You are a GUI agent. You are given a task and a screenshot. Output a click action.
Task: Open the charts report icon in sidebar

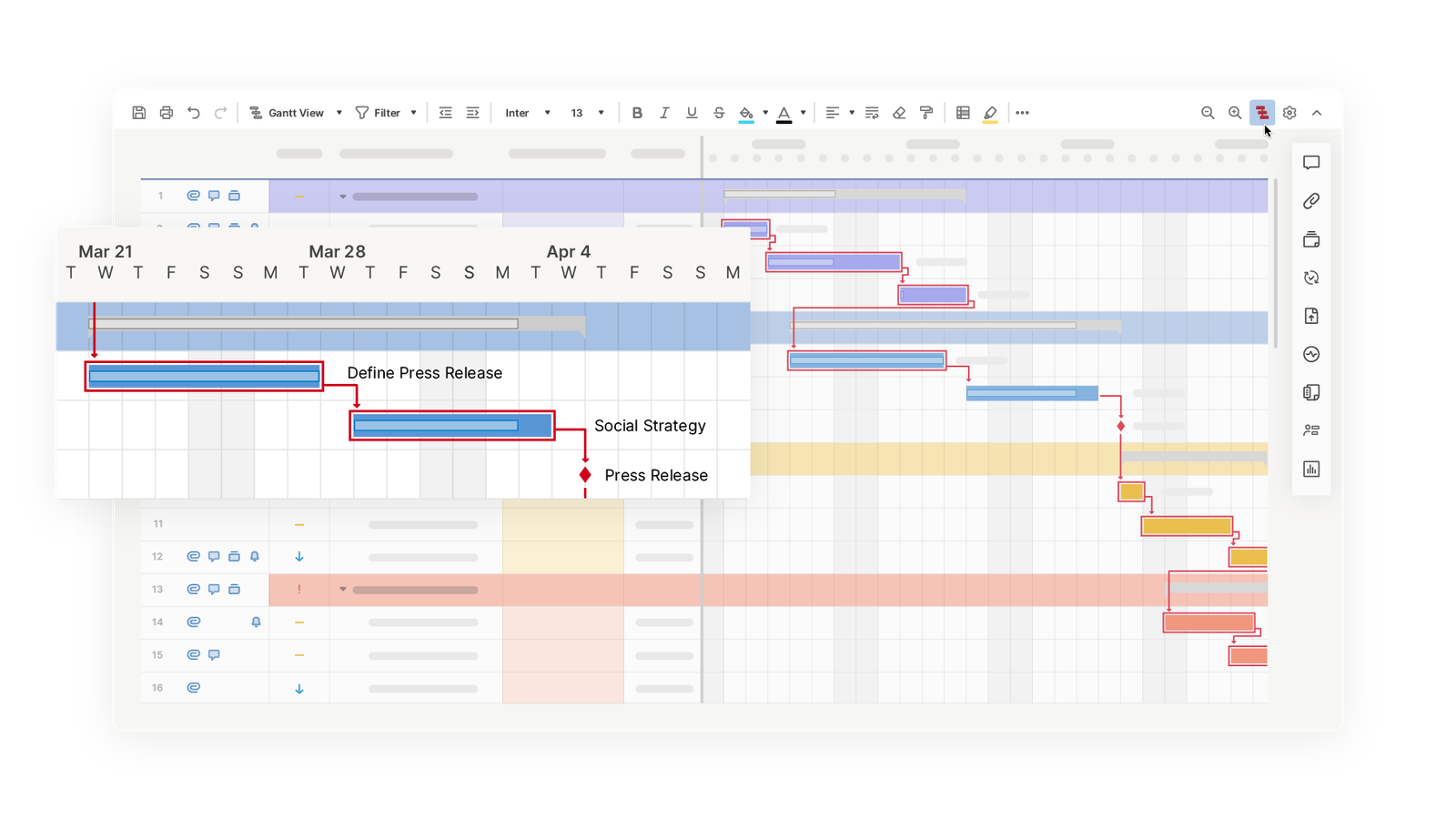[x=1311, y=469]
